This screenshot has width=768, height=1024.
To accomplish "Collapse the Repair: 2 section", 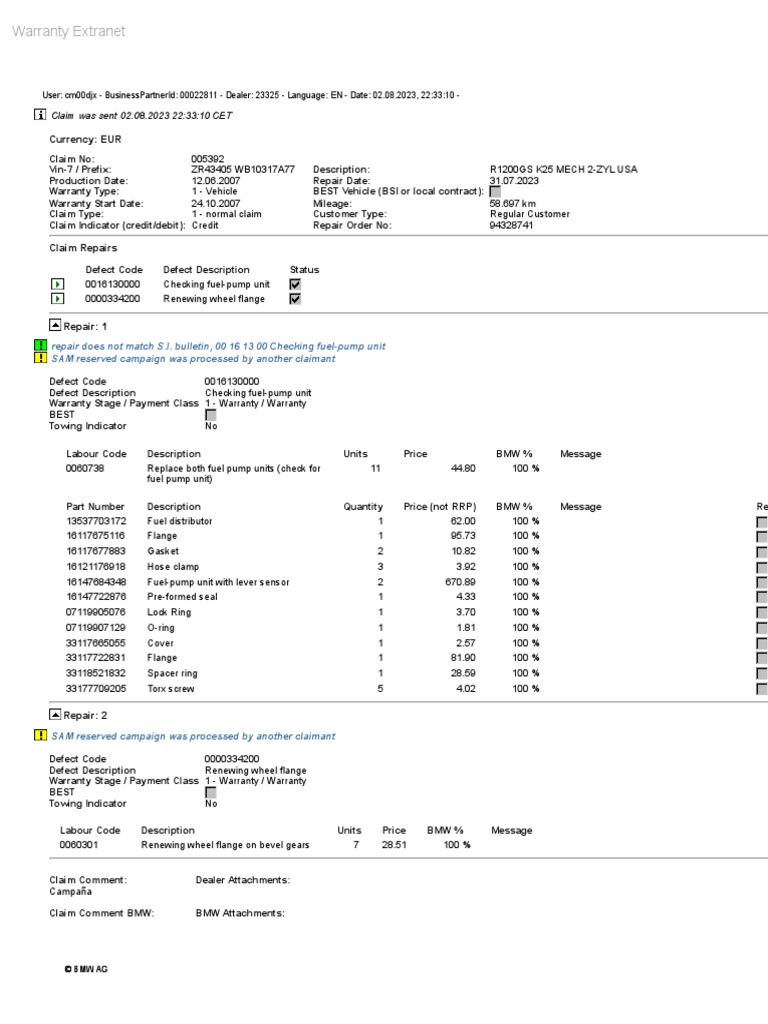I will [55, 714].
